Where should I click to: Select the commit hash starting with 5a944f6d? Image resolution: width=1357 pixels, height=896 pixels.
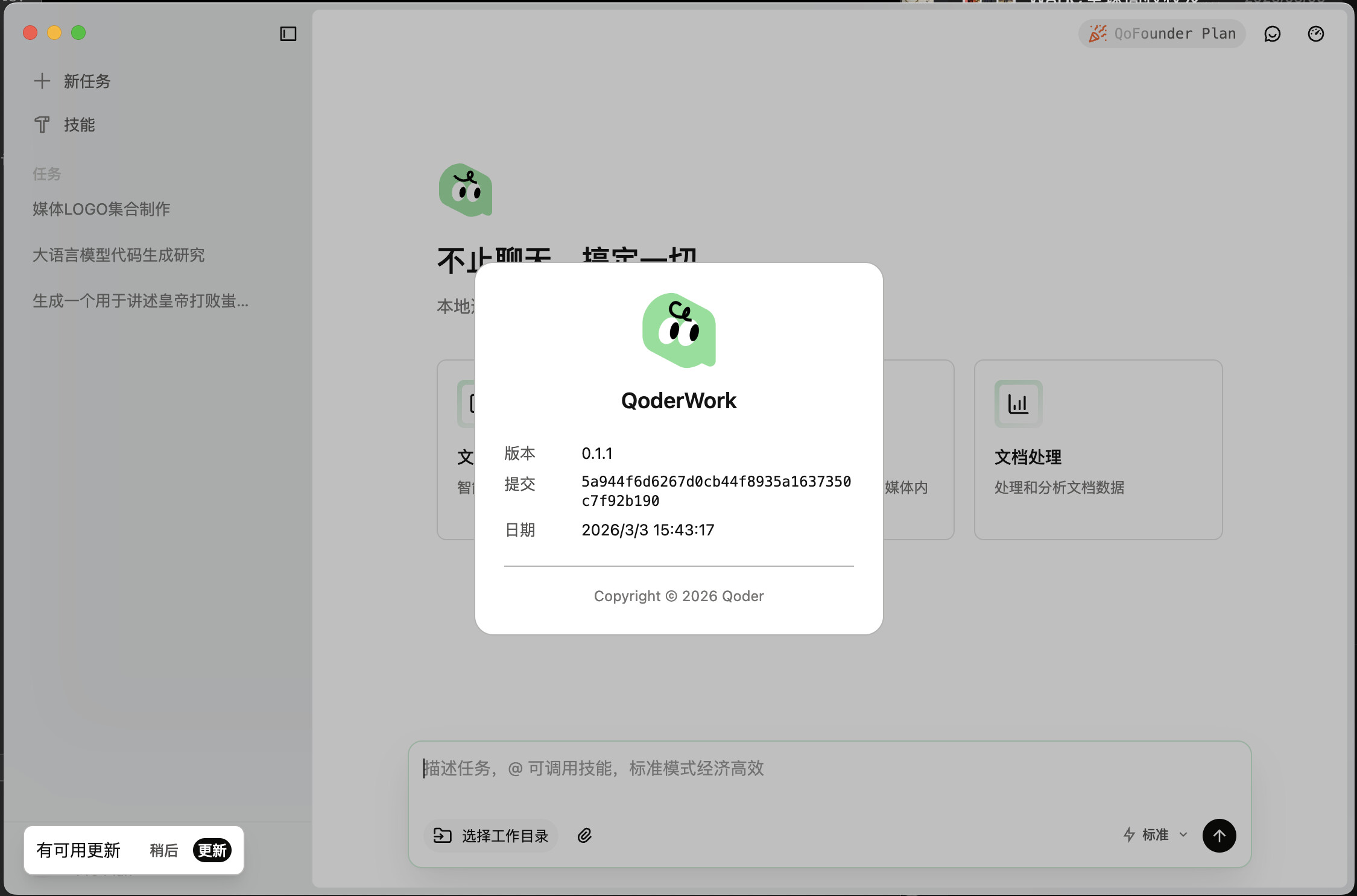pos(716,491)
